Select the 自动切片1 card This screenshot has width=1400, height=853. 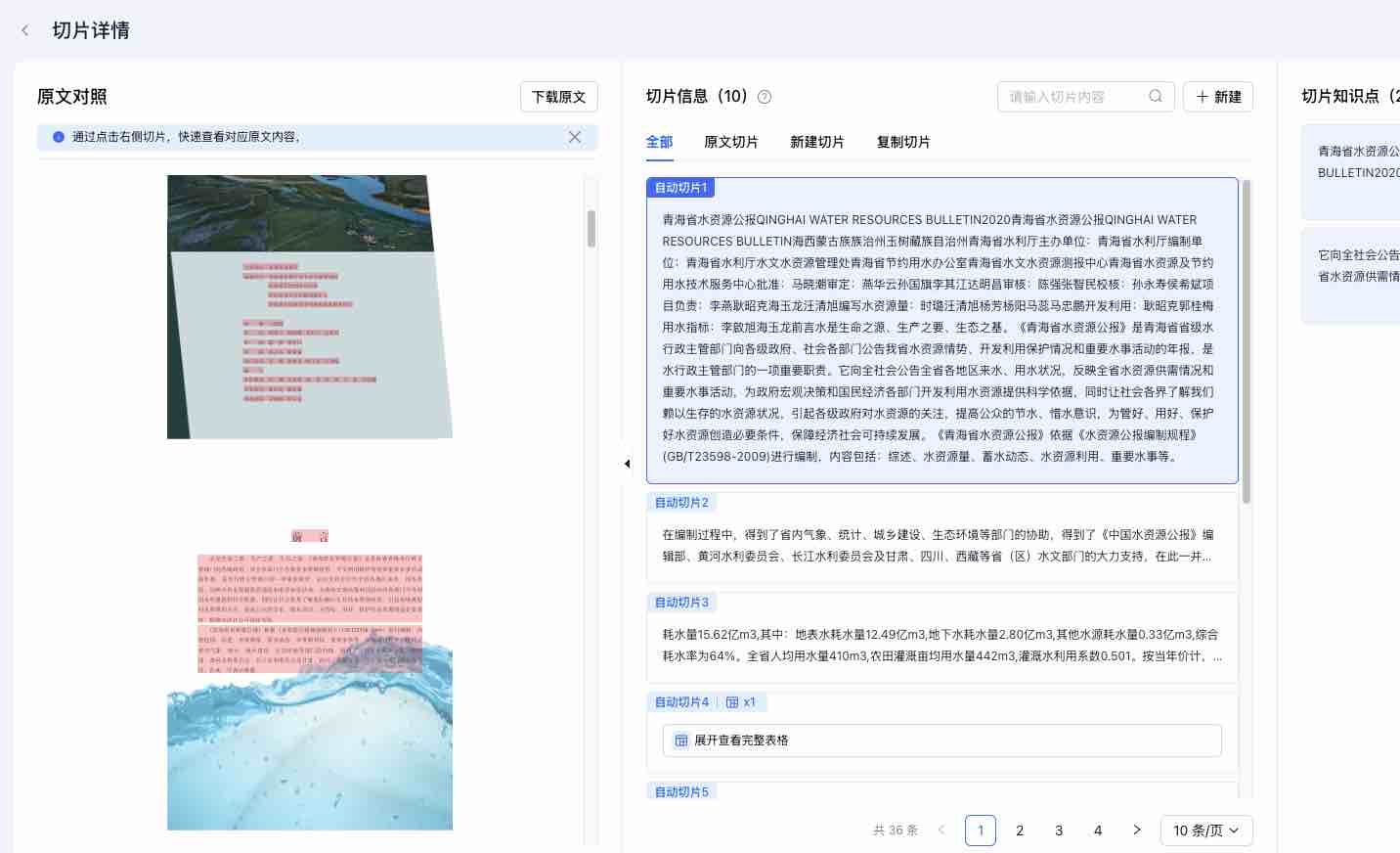(942, 331)
